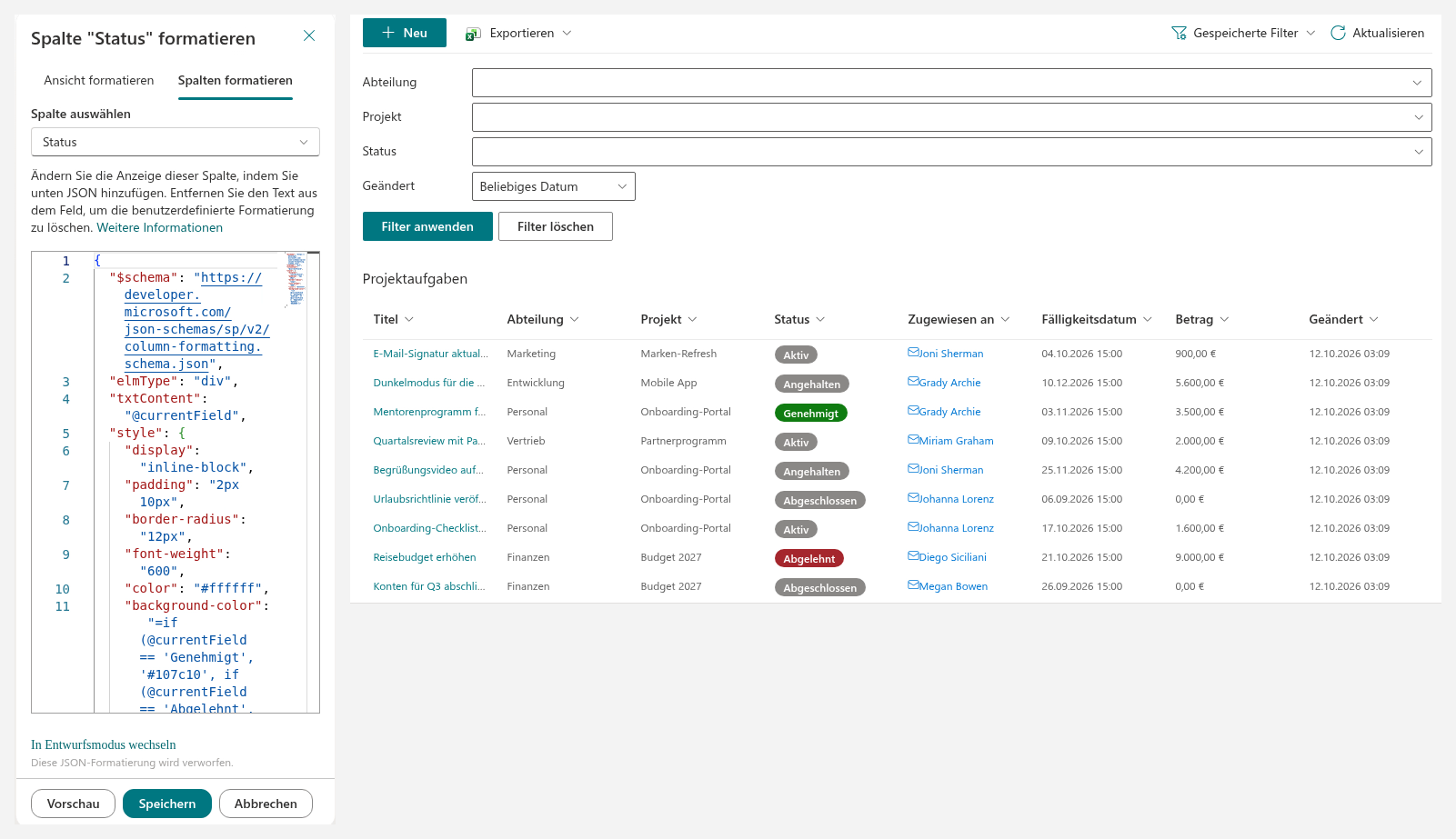Open the Geändert Beliebiges Datum dropdown

553,186
